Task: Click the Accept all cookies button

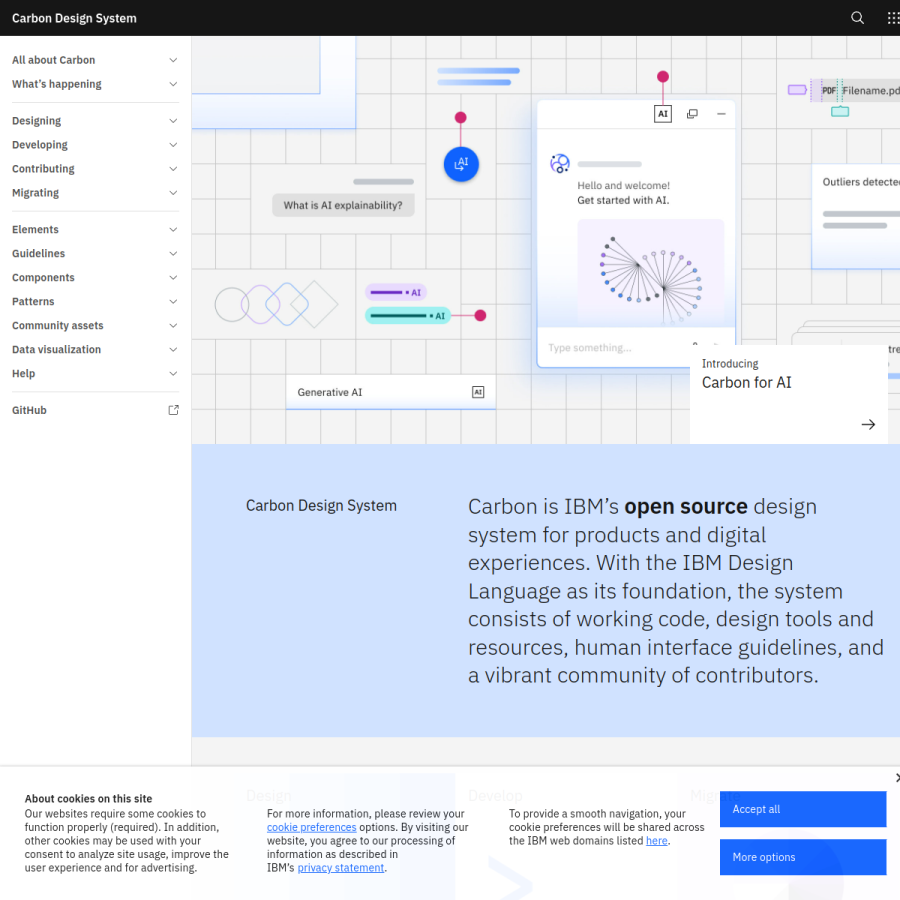Action: 802,809
